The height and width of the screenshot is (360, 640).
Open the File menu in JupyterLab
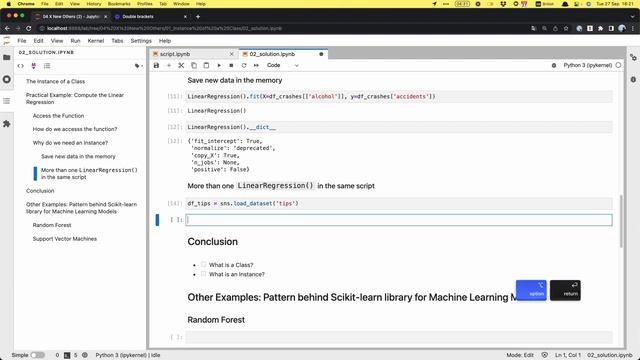tap(22, 41)
